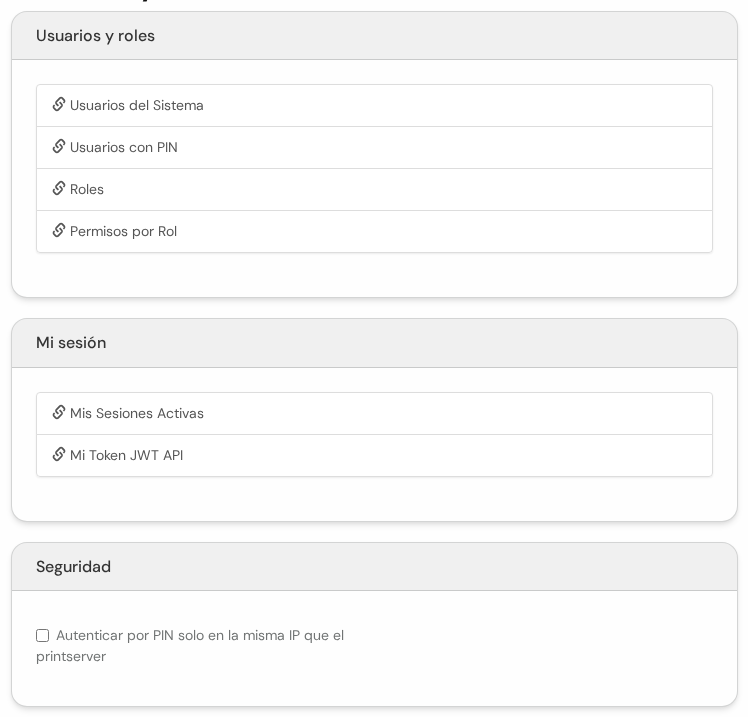The width and height of the screenshot is (748, 717).
Task: Click the Seguridad section header
Action: click(374, 567)
